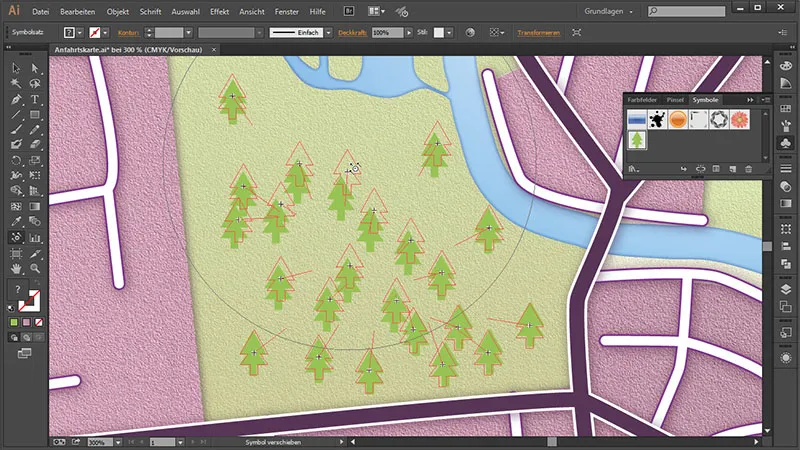Open the Pathfinder panel from dock
Screen dimensions: 800x450
click(786, 264)
